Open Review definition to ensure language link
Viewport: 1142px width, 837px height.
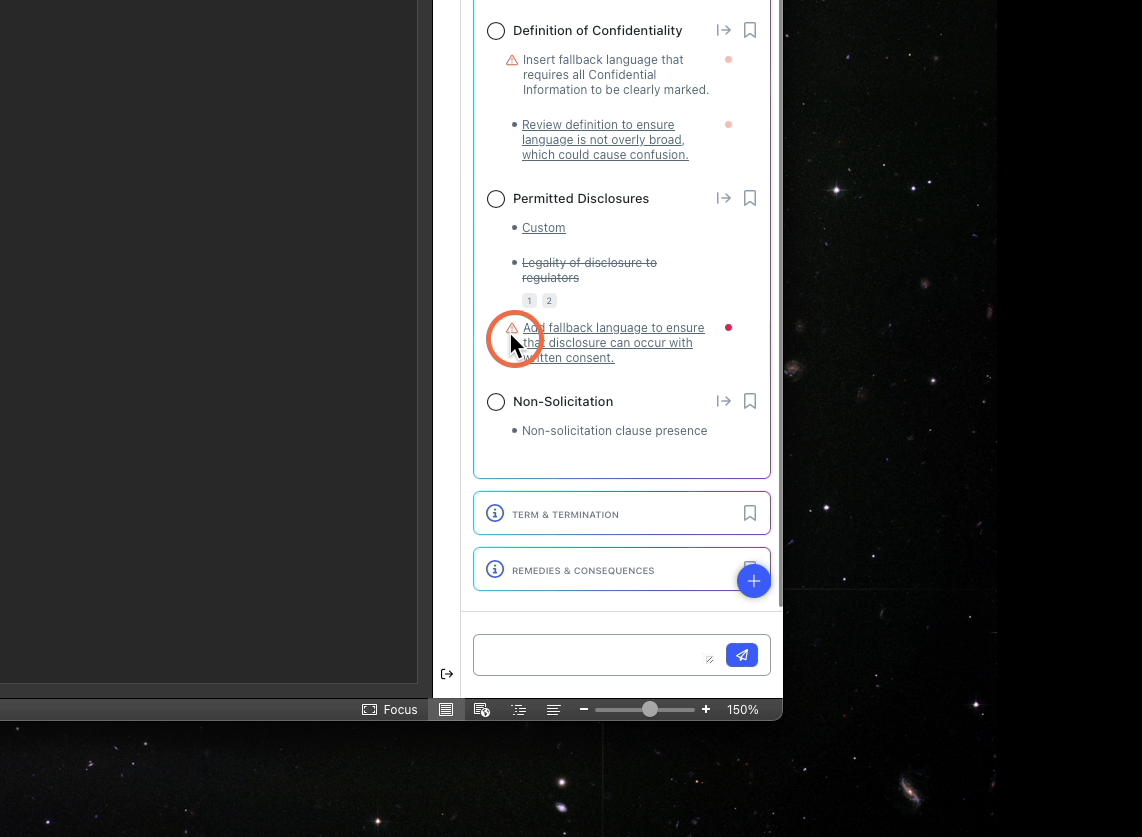tap(605, 140)
